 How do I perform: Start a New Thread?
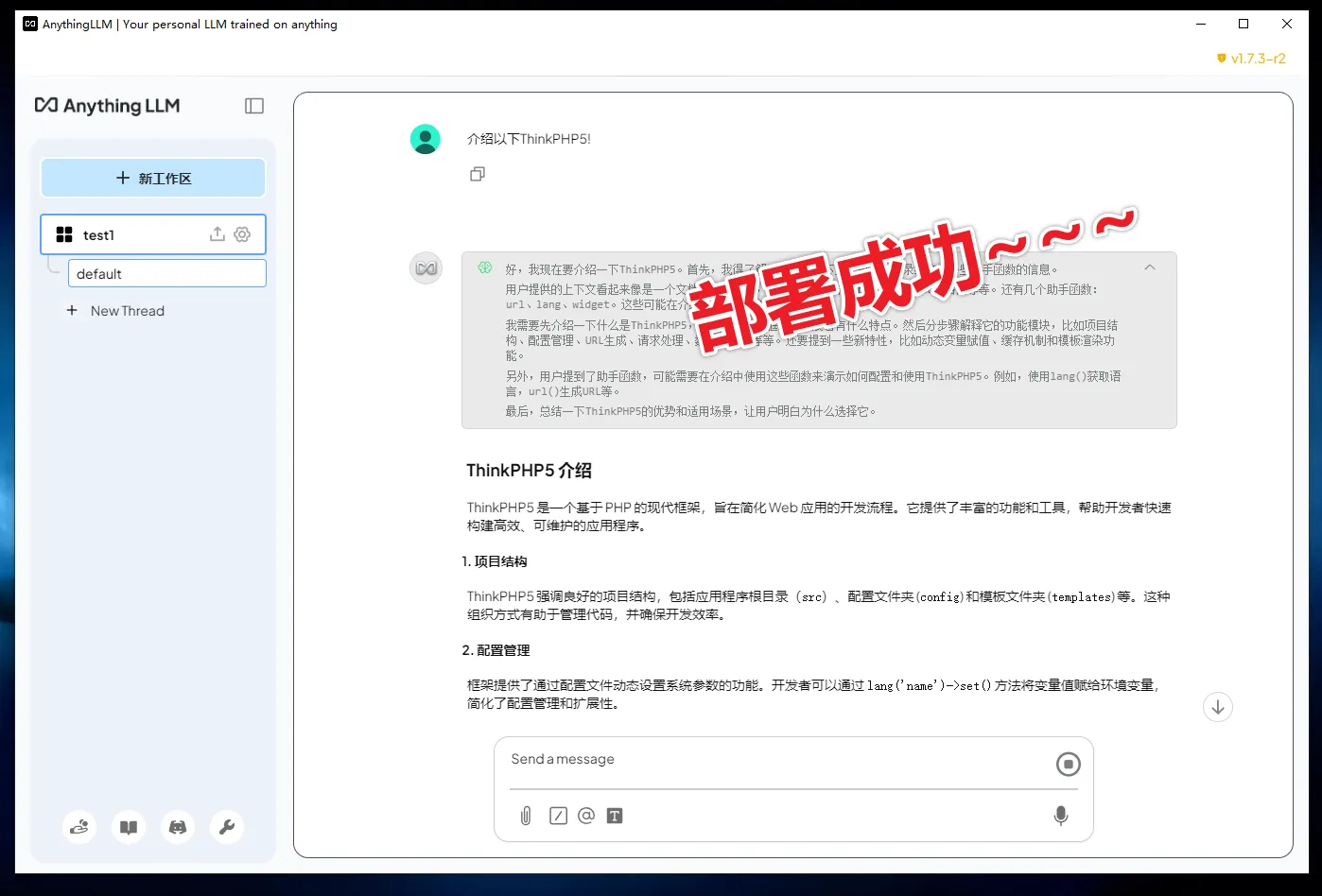(115, 311)
